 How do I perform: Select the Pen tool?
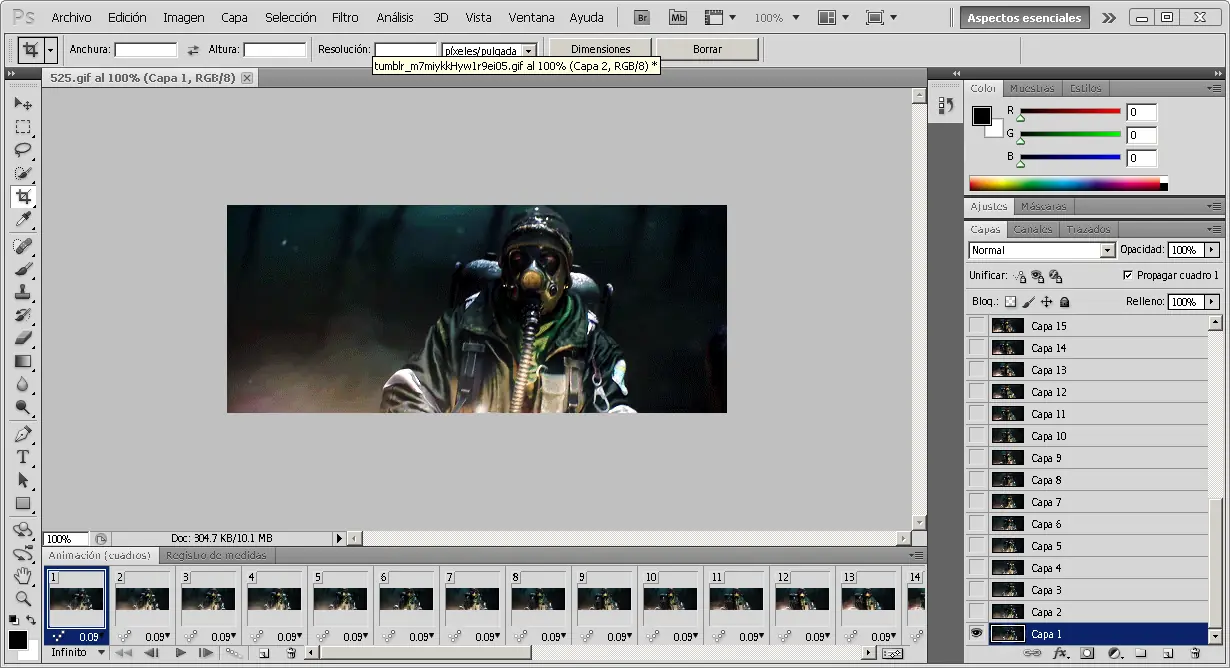coord(23,434)
